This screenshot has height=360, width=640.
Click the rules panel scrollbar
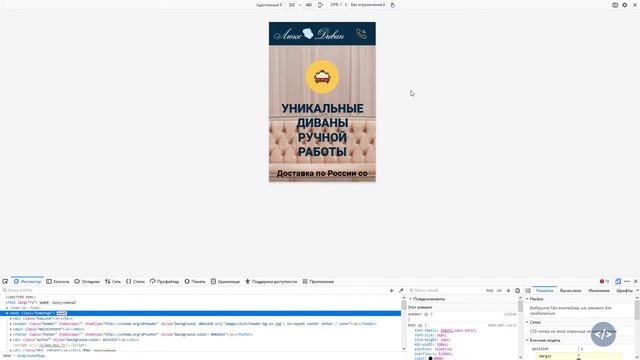tap(520, 327)
